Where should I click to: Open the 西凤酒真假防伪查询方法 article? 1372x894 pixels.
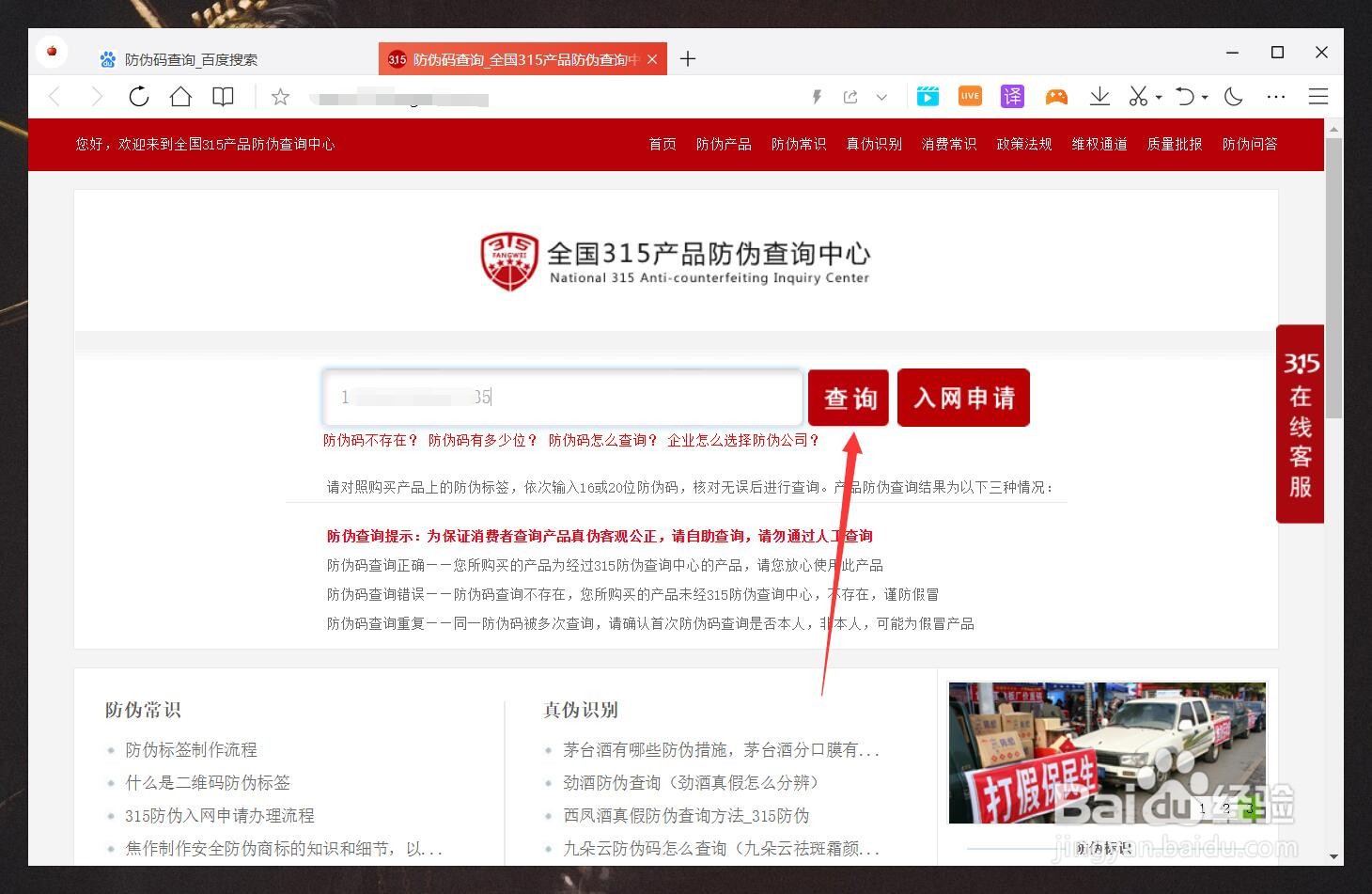click(x=686, y=815)
